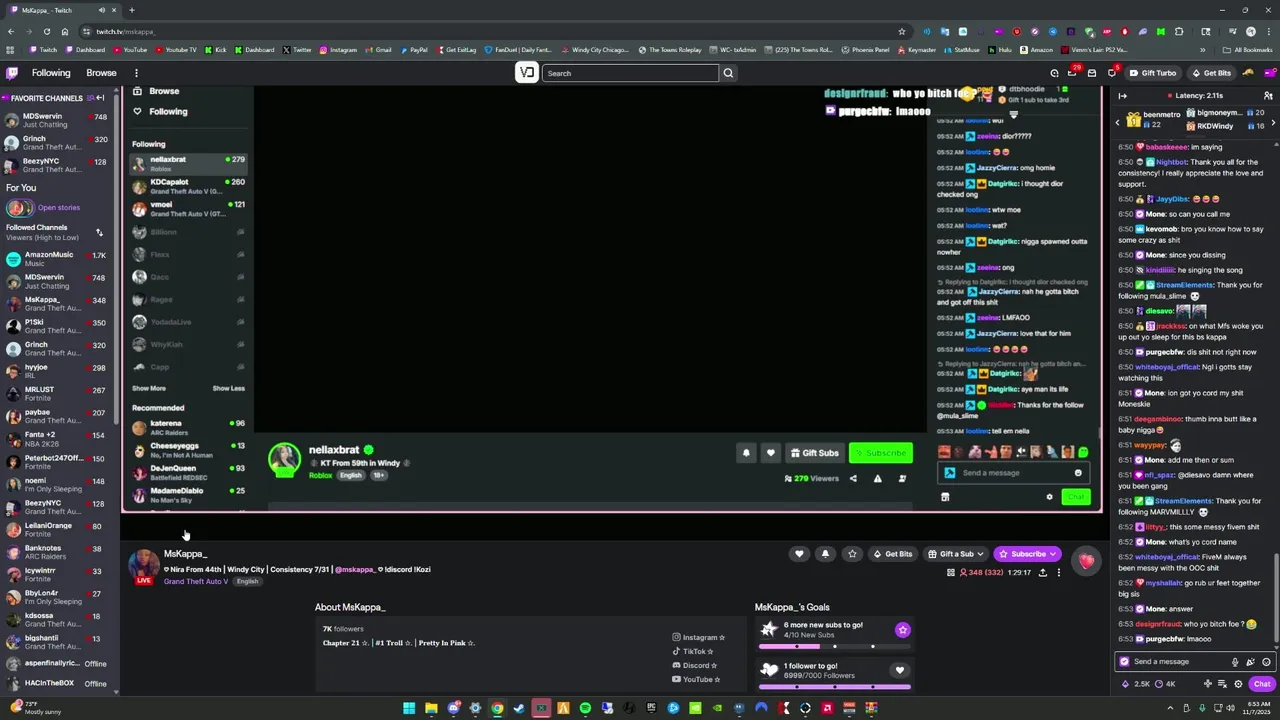This screenshot has width=1280, height=720.
Task: Click Twitch Search input field
Action: (x=631, y=73)
